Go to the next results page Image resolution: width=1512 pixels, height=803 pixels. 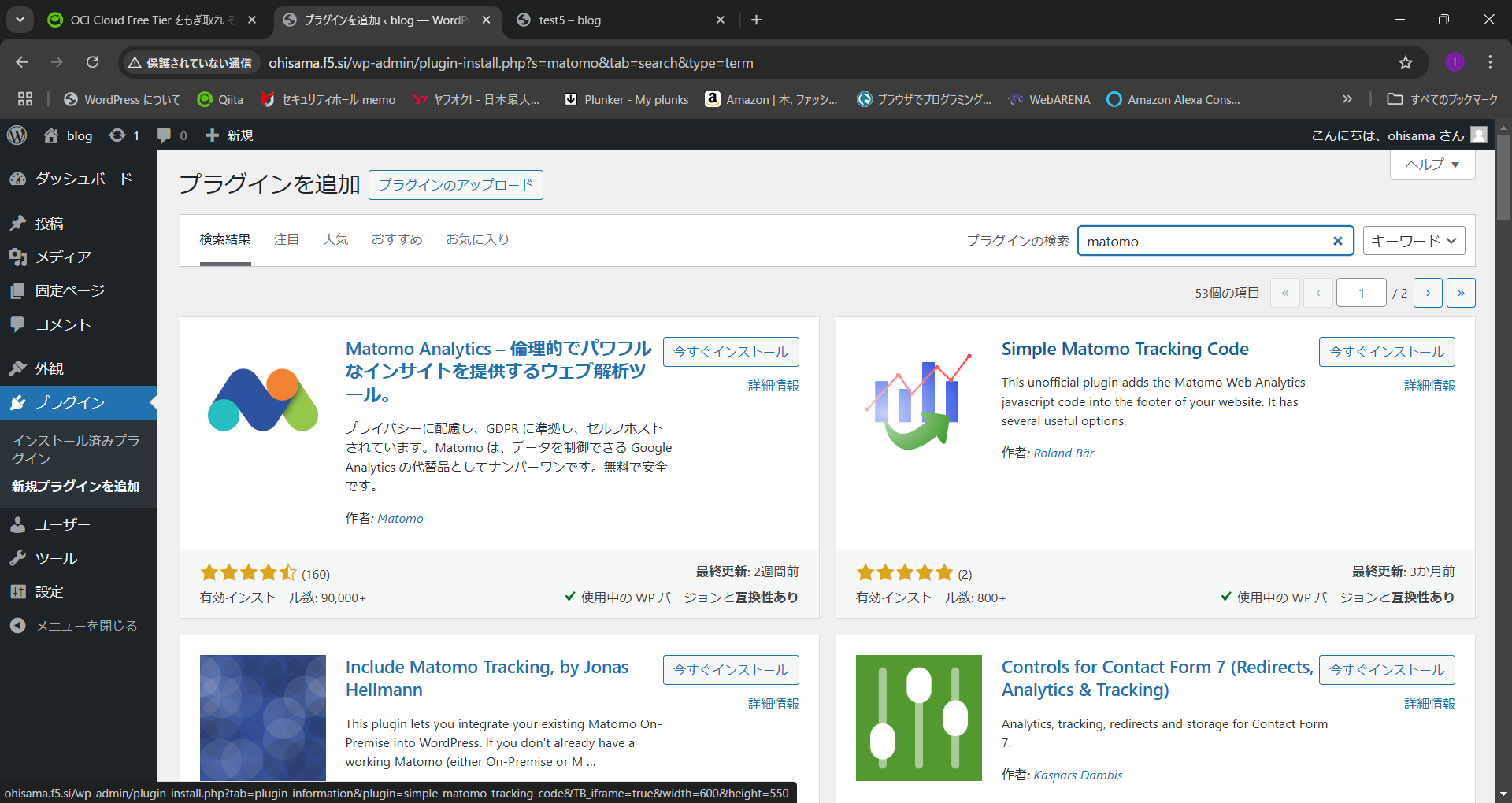1428,293
